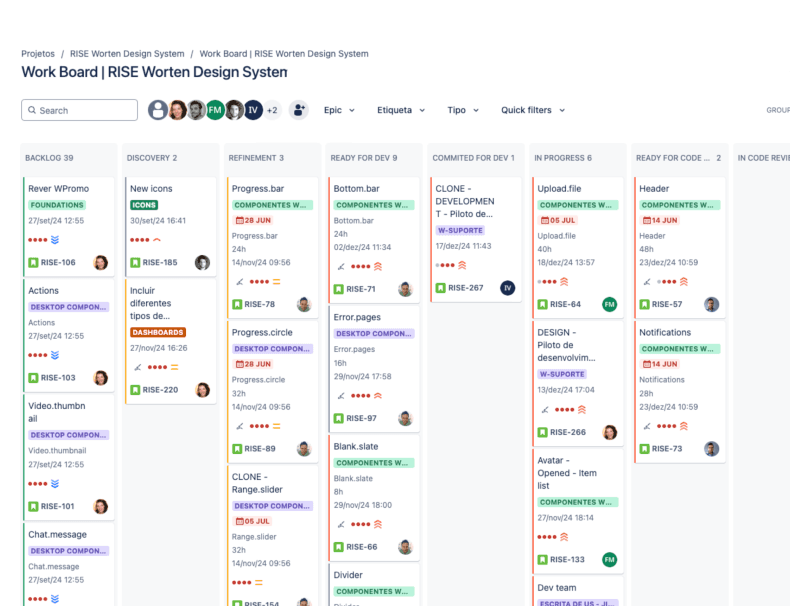This screenshot has width=790, height=606.
Task: Click story icon beside RISE-64
Action: [542, 304]
